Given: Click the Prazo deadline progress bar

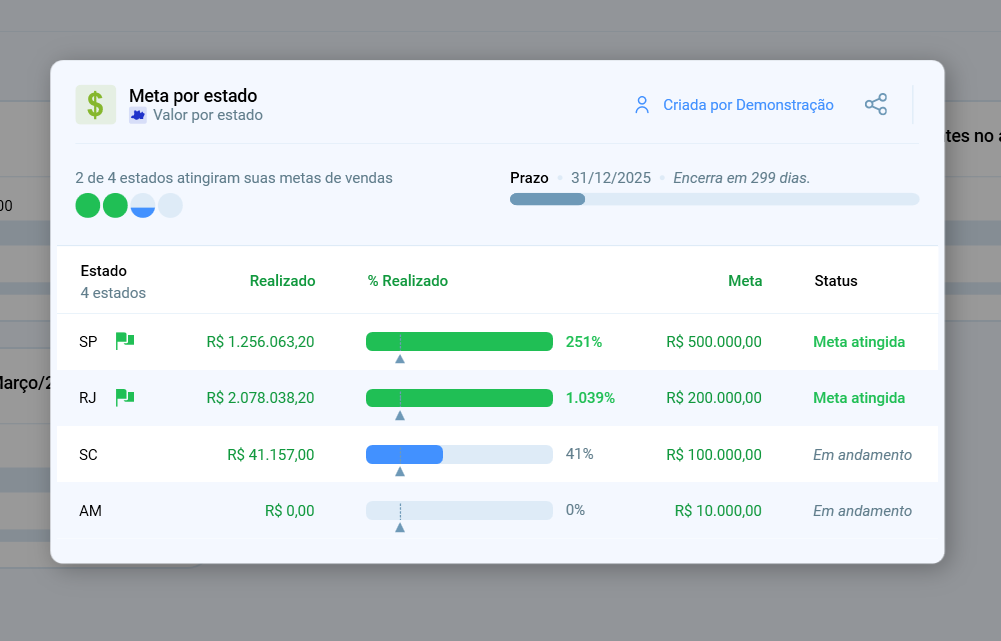Looking at the screenshot, I should point(714,199).
